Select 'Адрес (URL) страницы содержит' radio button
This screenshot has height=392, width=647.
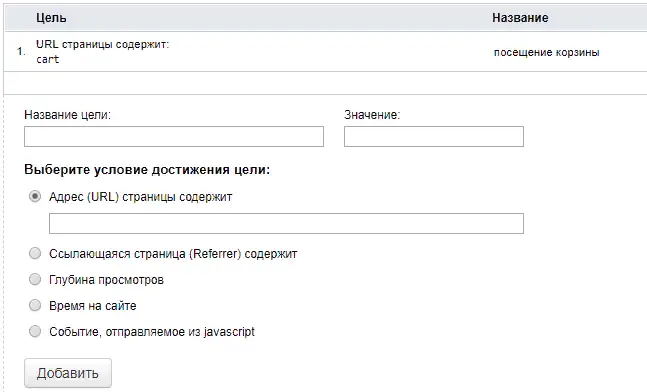coord(35,196)
